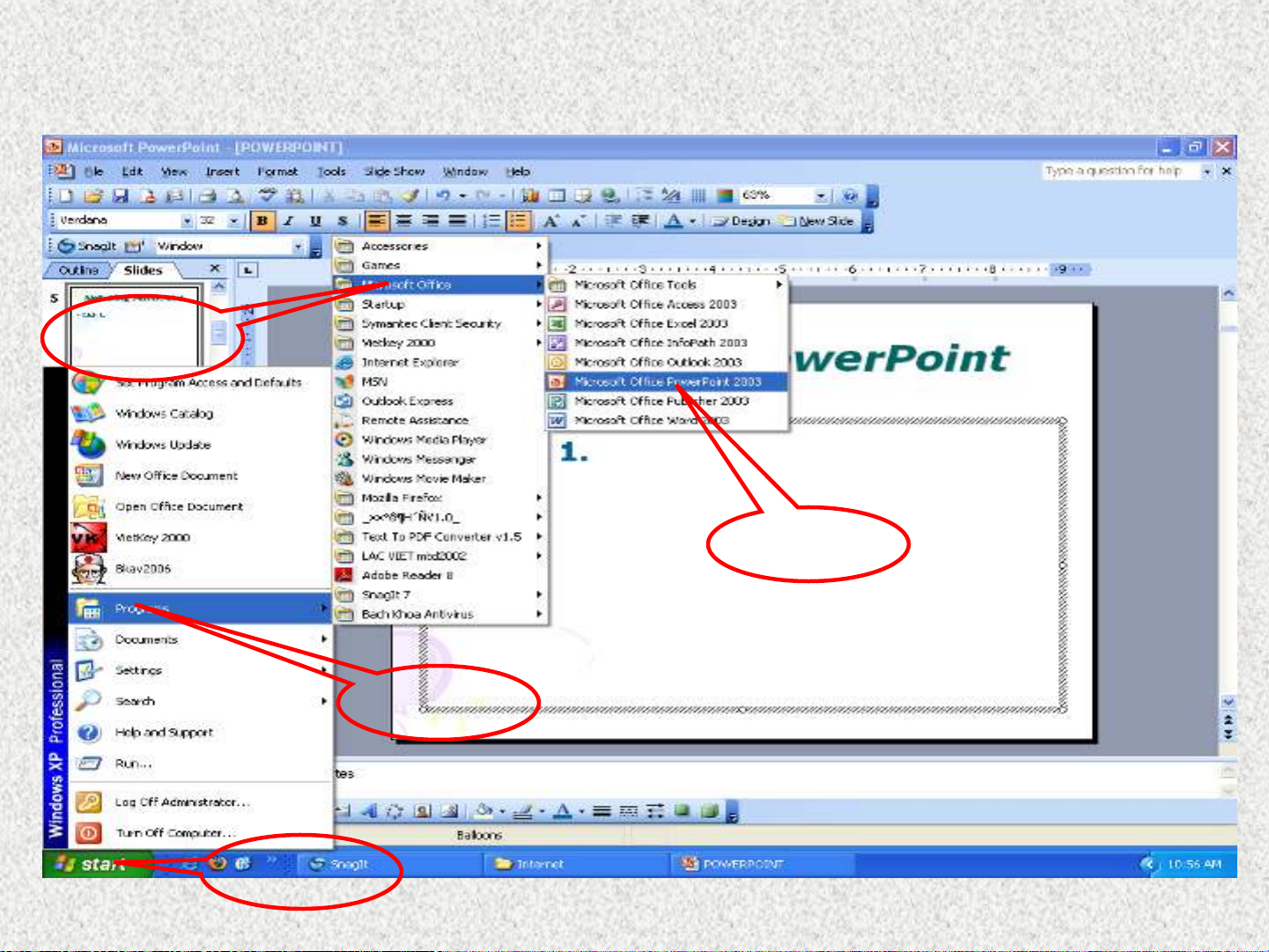Click Insert Picture on the drawing toolbar
The image size is (1269, 952).
click(x=449, y=811)
